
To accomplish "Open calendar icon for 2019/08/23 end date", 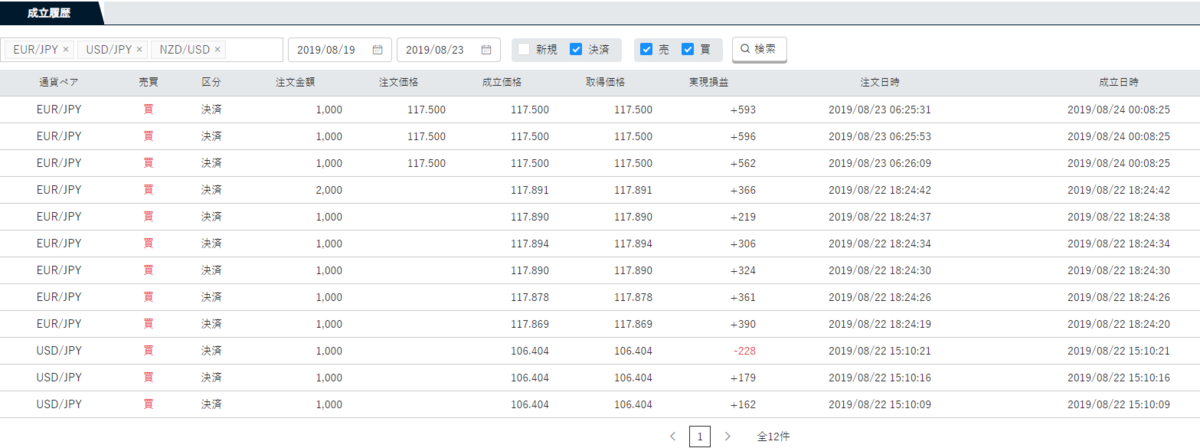I will (x=486, y=49).
